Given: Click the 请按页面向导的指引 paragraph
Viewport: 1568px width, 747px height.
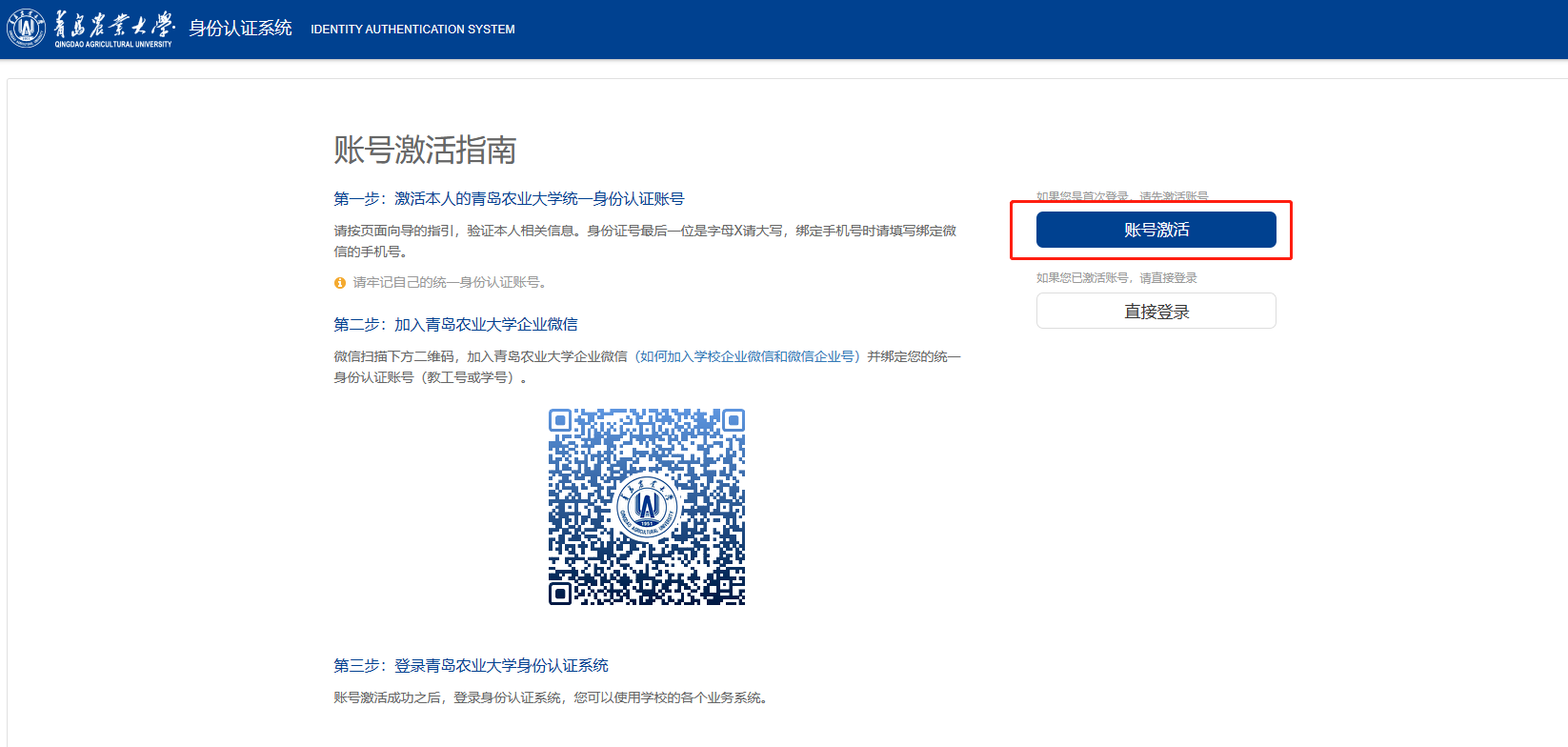Looking at the screenshot, I should [x=645, y=241].
